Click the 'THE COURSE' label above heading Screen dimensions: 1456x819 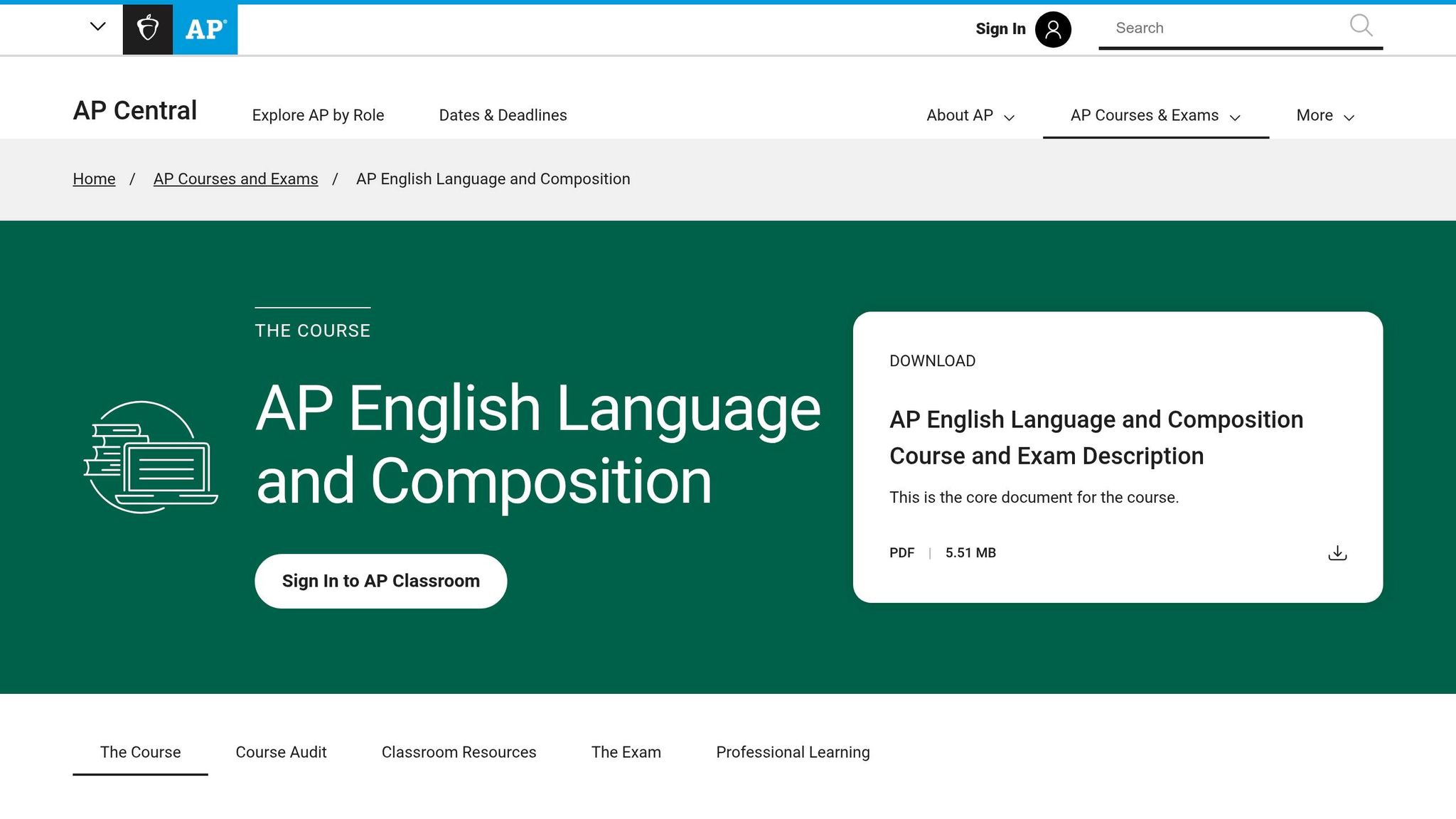(x=313, y=331)
